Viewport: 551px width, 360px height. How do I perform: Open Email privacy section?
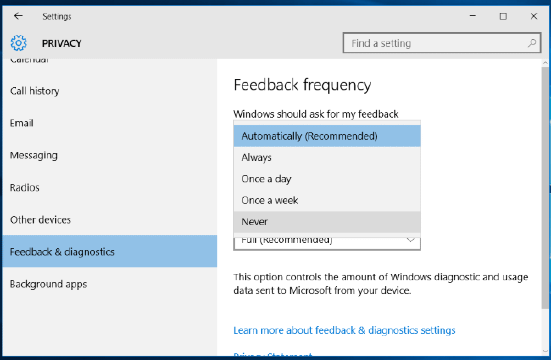point(110,123)
